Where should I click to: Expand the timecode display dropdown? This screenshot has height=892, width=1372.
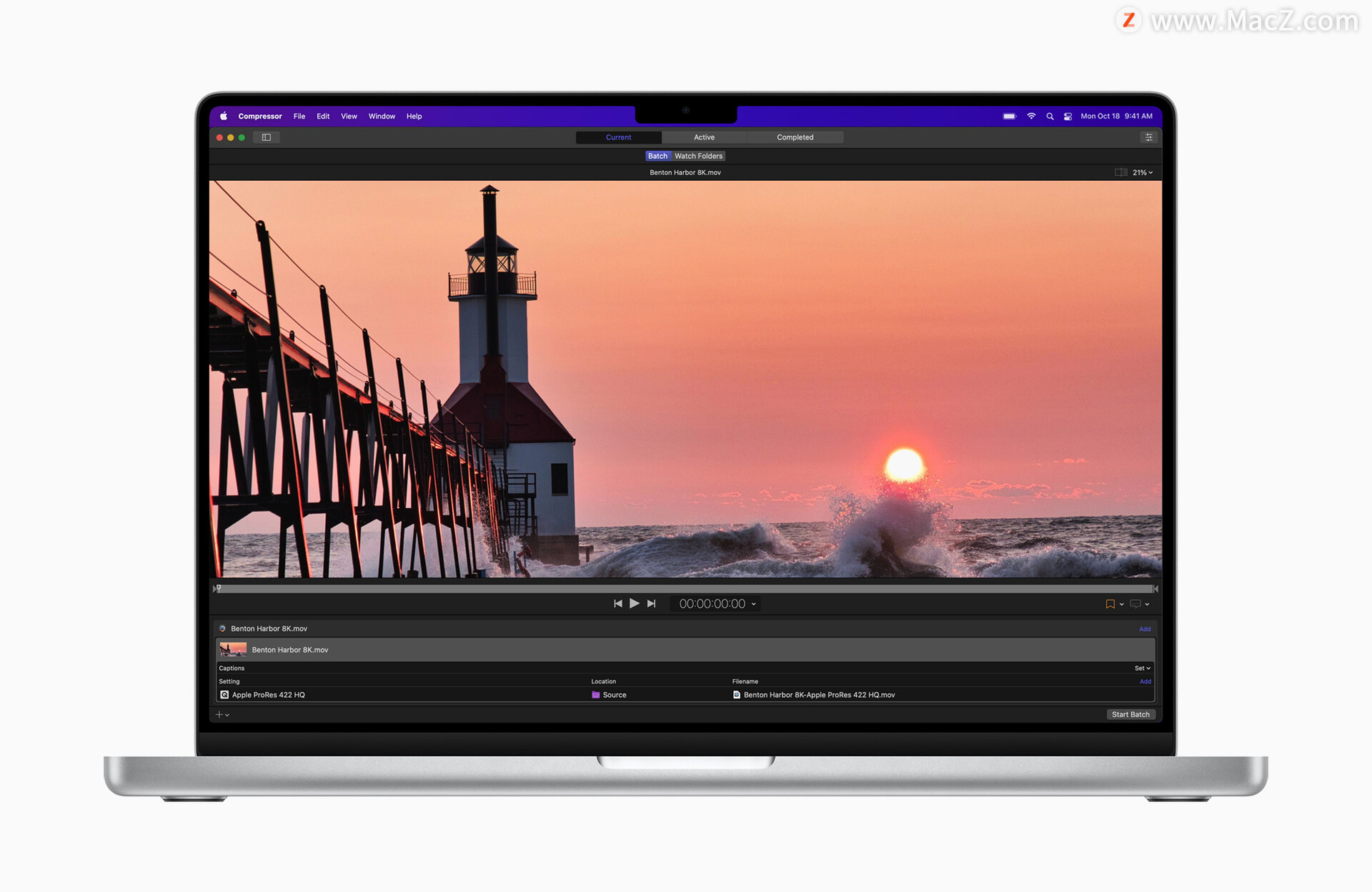pyautogui.click(x=777, y=604)
